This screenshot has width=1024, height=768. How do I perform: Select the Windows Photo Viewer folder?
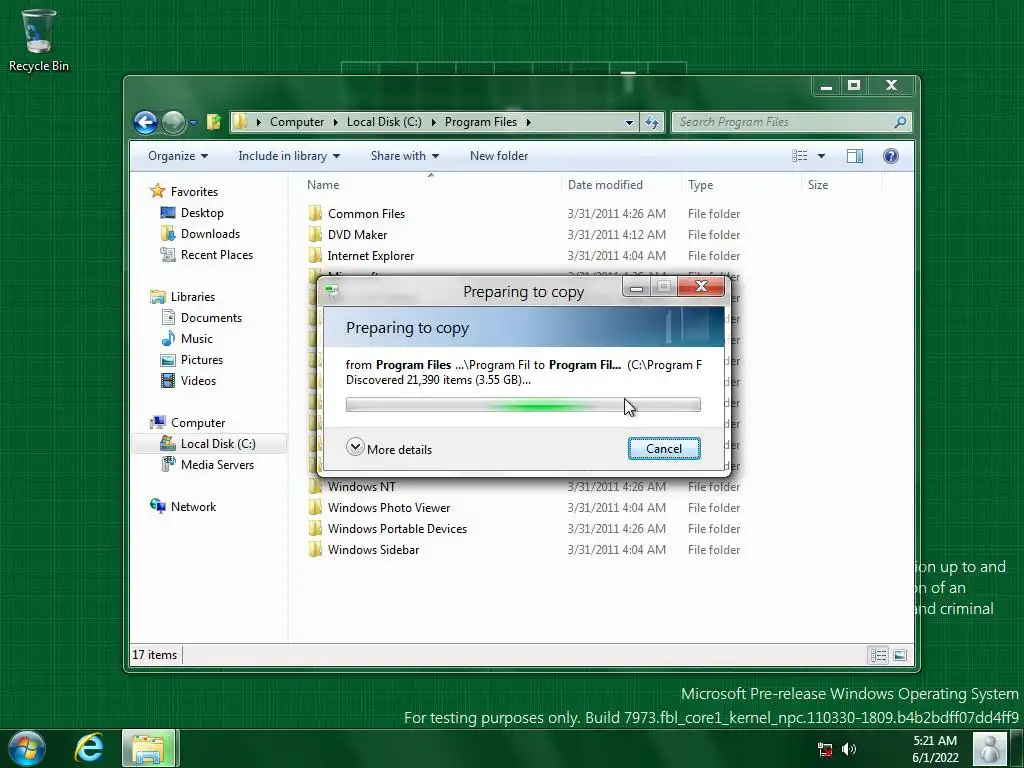click(389, 507)
